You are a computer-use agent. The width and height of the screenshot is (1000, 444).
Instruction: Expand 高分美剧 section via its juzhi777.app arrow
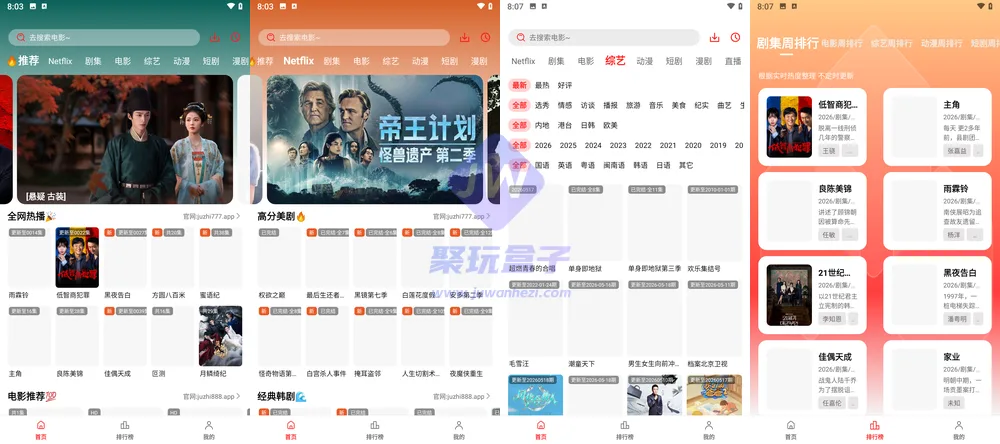coord(489,216)
